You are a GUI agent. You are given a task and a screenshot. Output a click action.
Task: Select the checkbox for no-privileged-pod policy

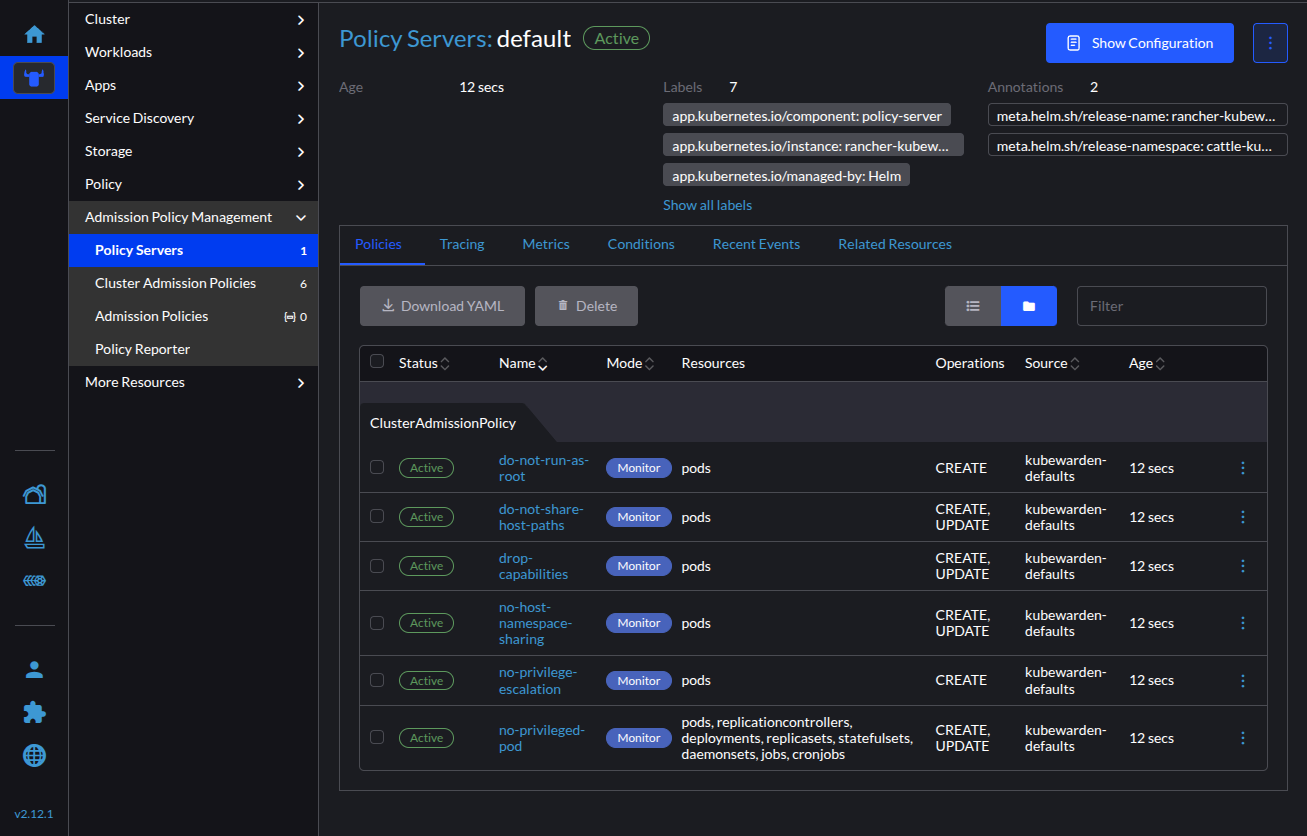click(x=377, y=737)
